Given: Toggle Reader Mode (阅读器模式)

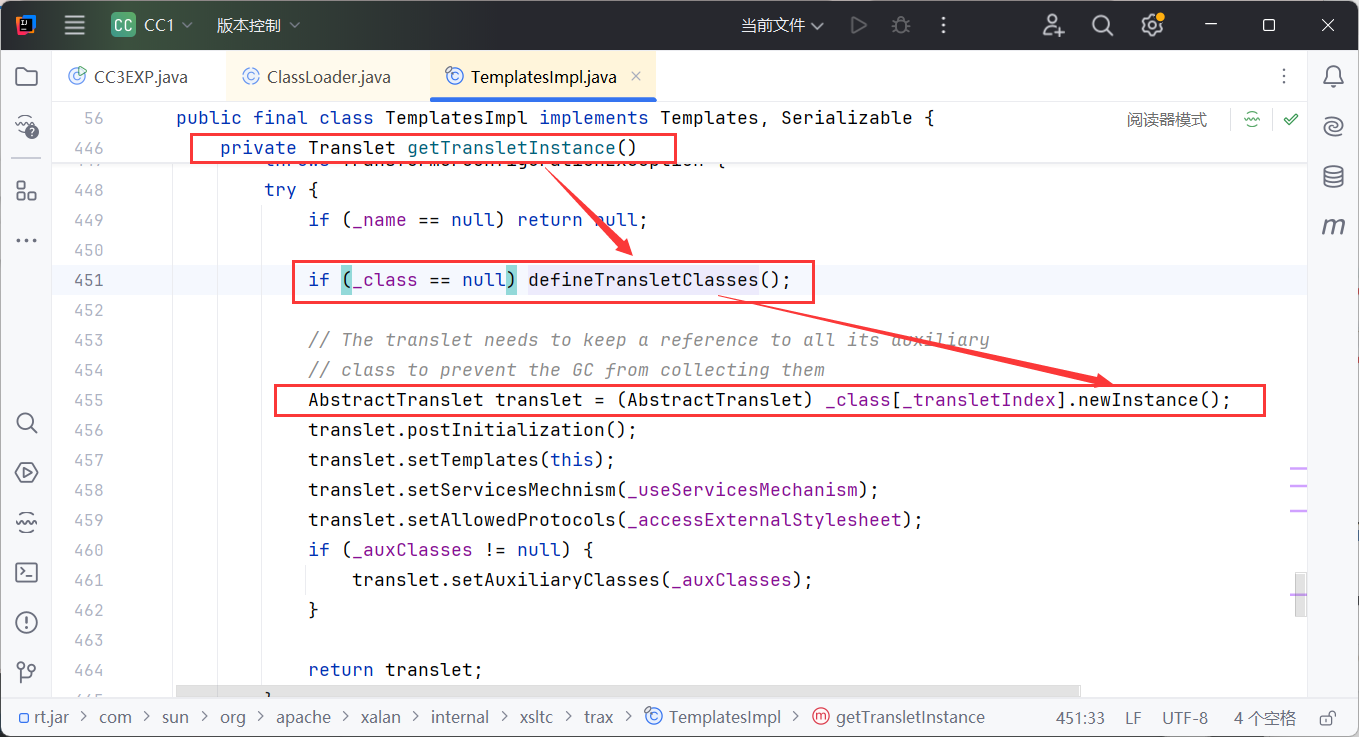Looking at the screenshot, I should [x=1166, y=120].
